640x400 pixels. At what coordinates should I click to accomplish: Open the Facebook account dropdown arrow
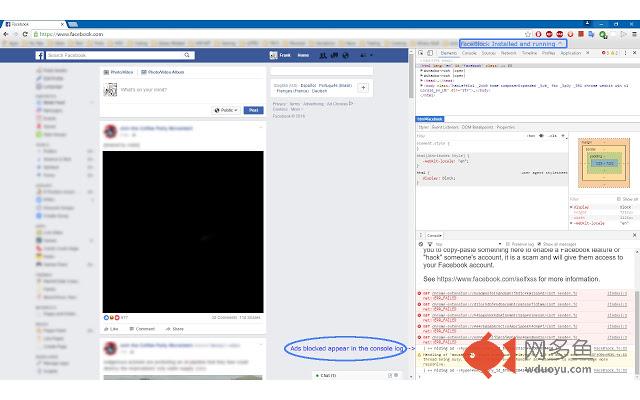click(x=371, y=55)
